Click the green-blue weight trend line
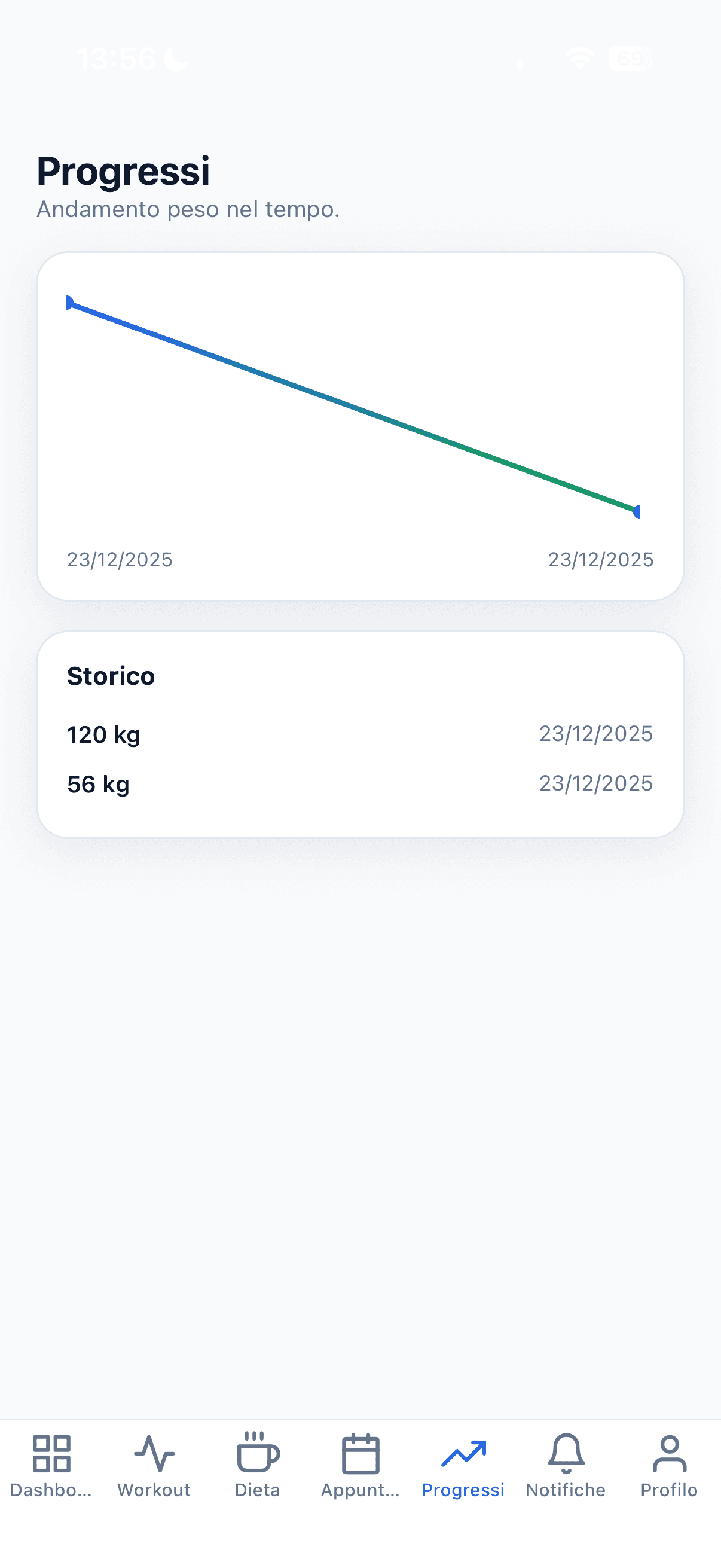 pyautogui.click(x=353, y=407)
